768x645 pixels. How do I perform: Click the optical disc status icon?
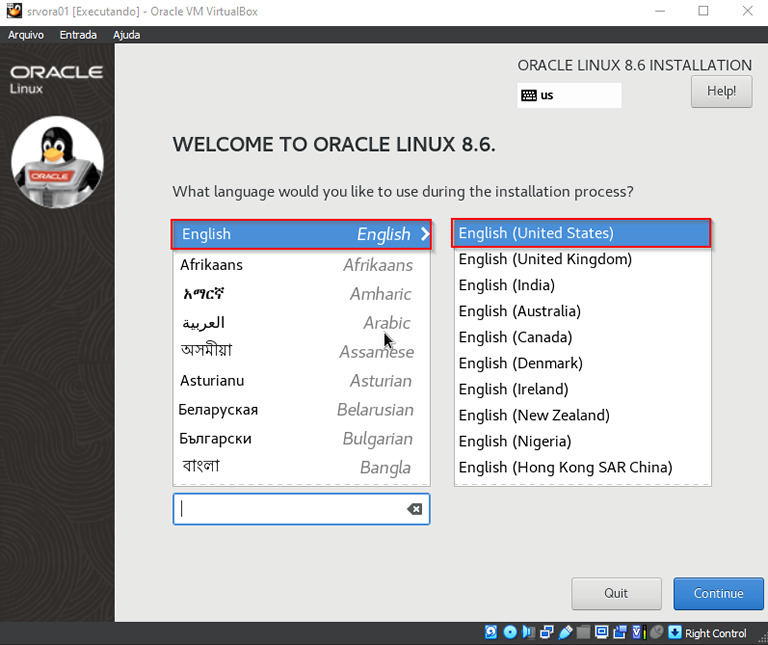(510, 632)
